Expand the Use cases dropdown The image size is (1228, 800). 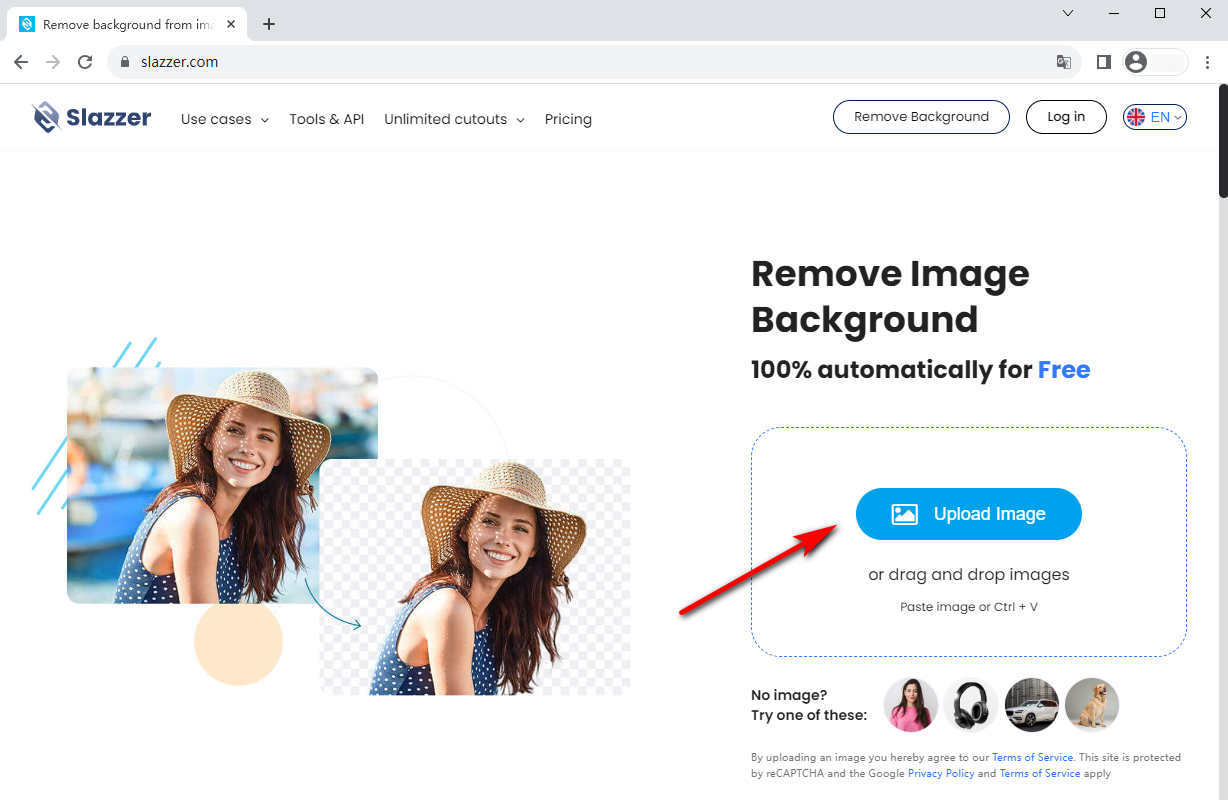pyautogui.click(x=224, y=119)
